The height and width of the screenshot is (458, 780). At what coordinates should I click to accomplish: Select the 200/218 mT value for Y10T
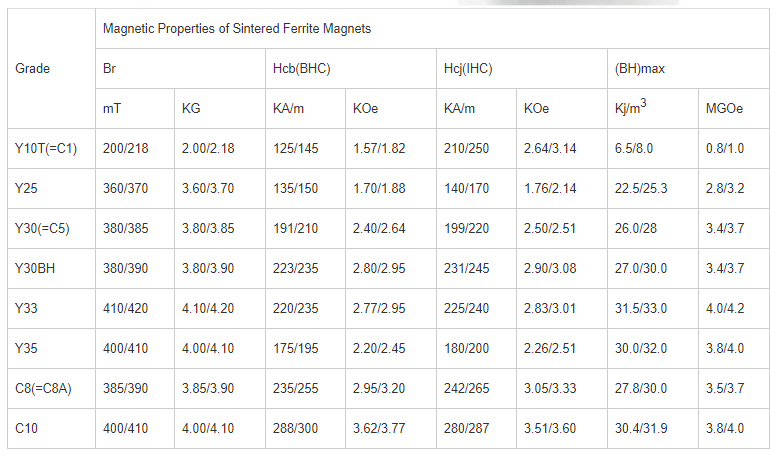click(125, 149)
